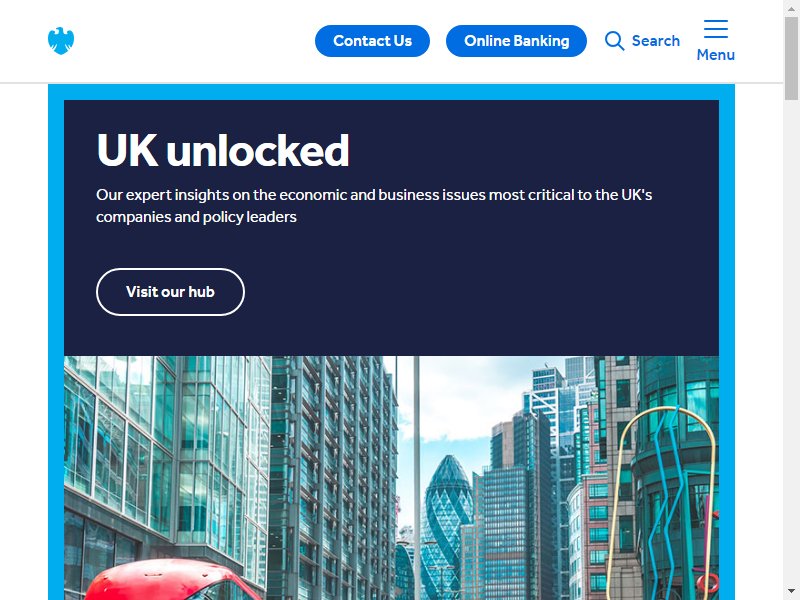Click the glass office building on left
The image size is (800, 600).
167,459
